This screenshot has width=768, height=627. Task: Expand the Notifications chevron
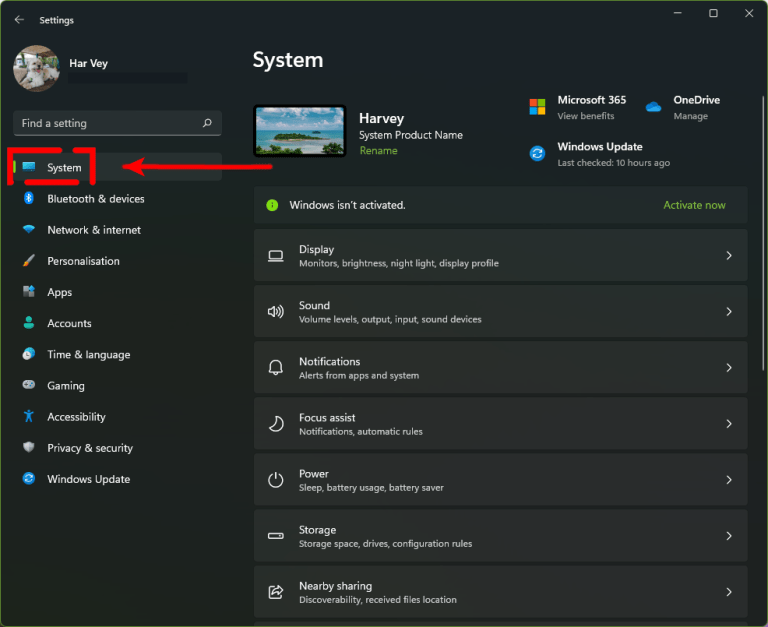pos(729,367)
